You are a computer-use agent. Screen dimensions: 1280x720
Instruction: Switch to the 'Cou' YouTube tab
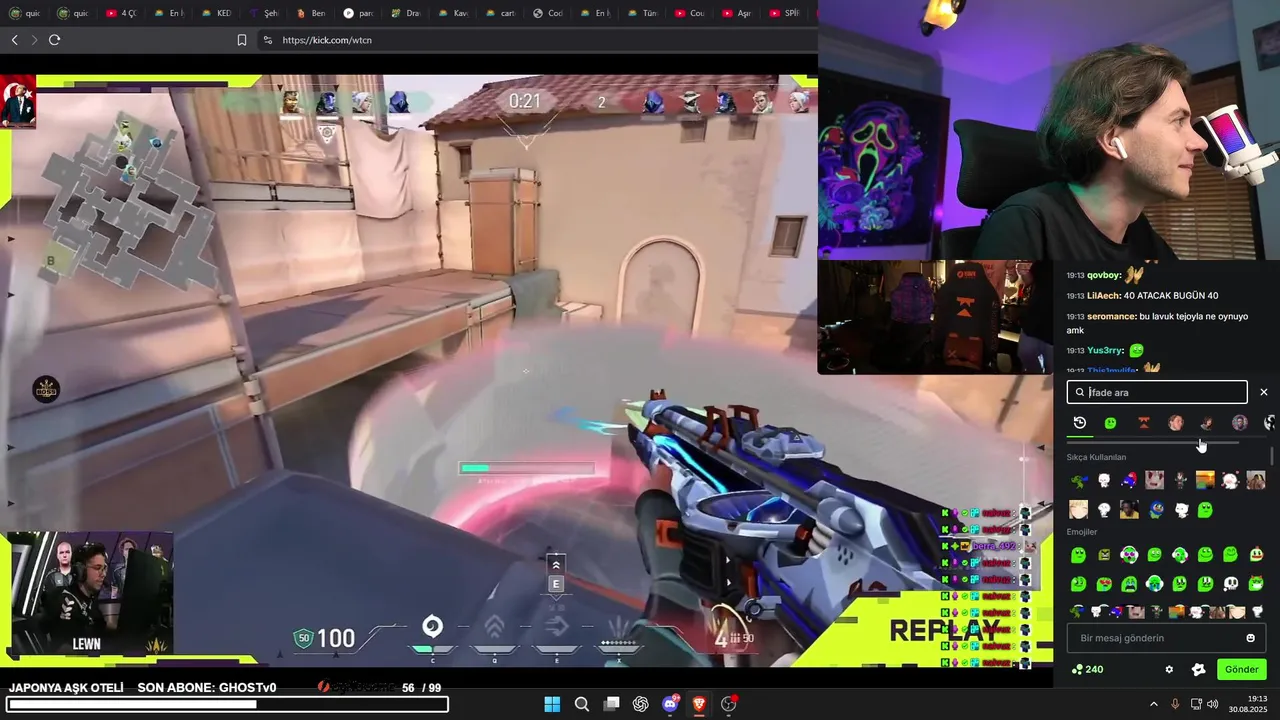[690, 13]
